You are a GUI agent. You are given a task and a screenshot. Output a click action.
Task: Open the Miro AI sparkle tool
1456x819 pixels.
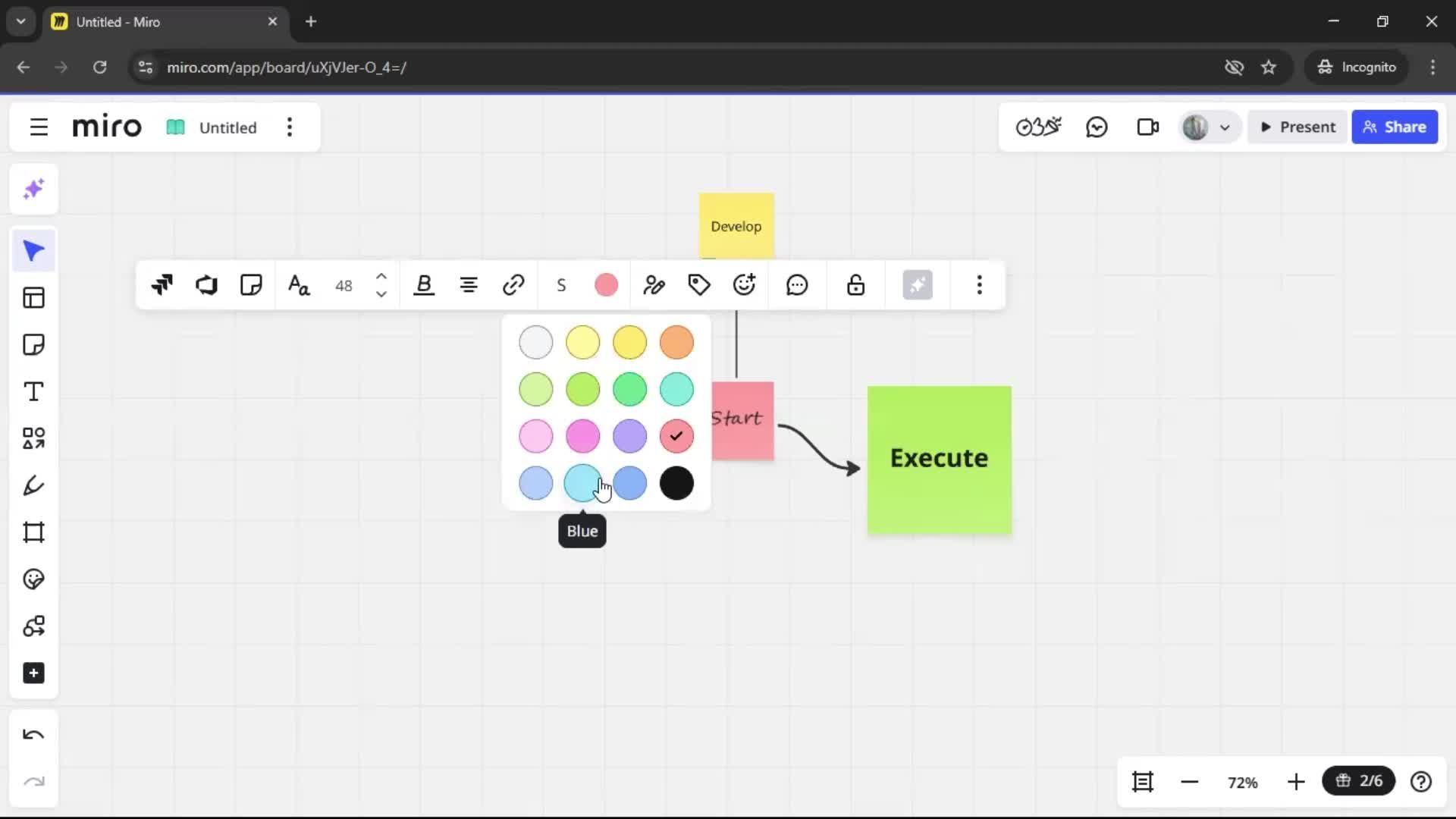tap(33, 189)
